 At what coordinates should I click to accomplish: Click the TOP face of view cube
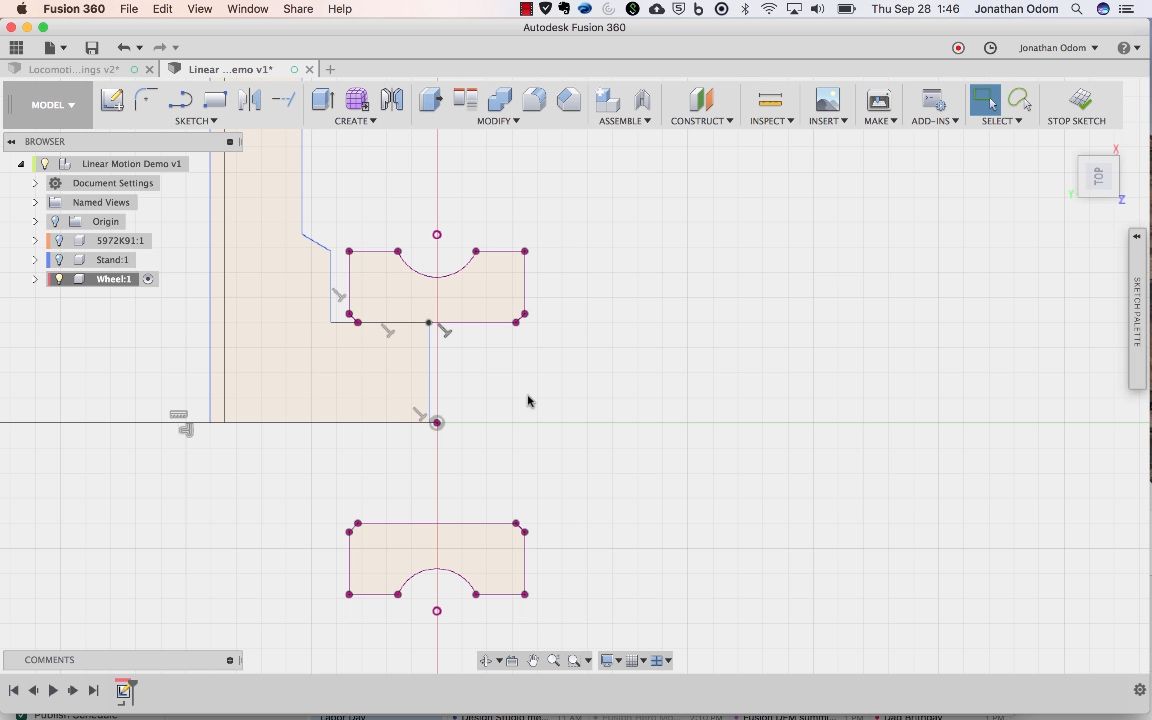click(x=1098, y=176)
